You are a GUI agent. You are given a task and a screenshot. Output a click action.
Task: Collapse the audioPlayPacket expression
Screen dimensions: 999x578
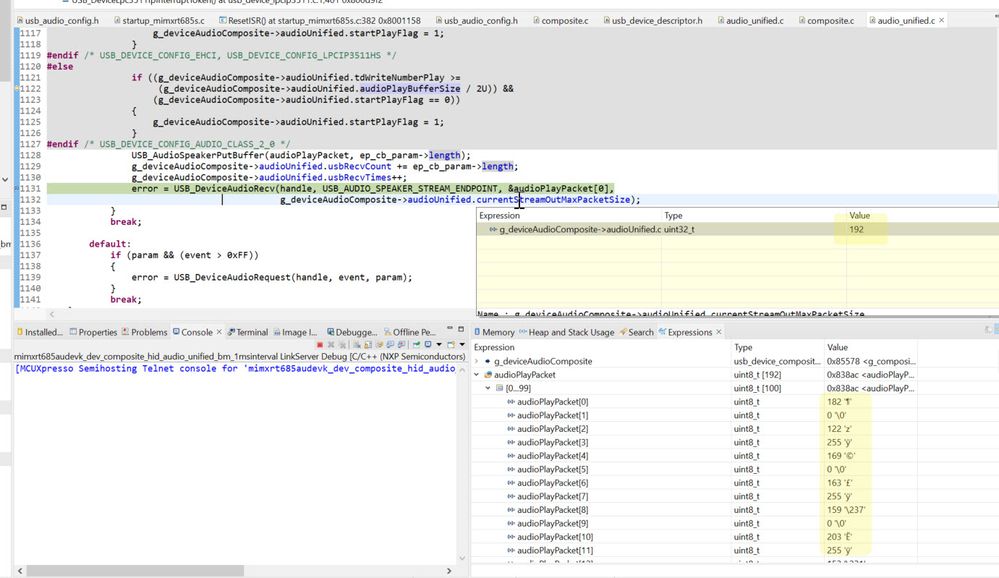477,375
